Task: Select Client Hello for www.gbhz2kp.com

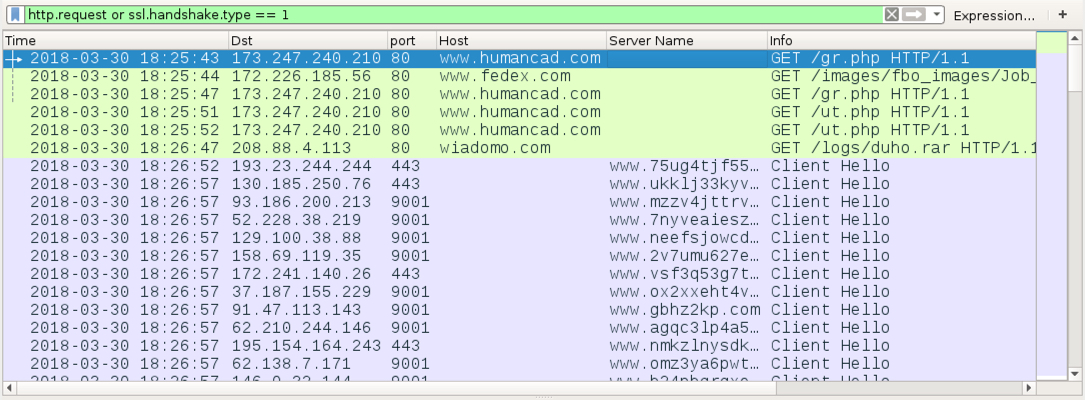Action: pyautogui.click(x=520, y=310)
